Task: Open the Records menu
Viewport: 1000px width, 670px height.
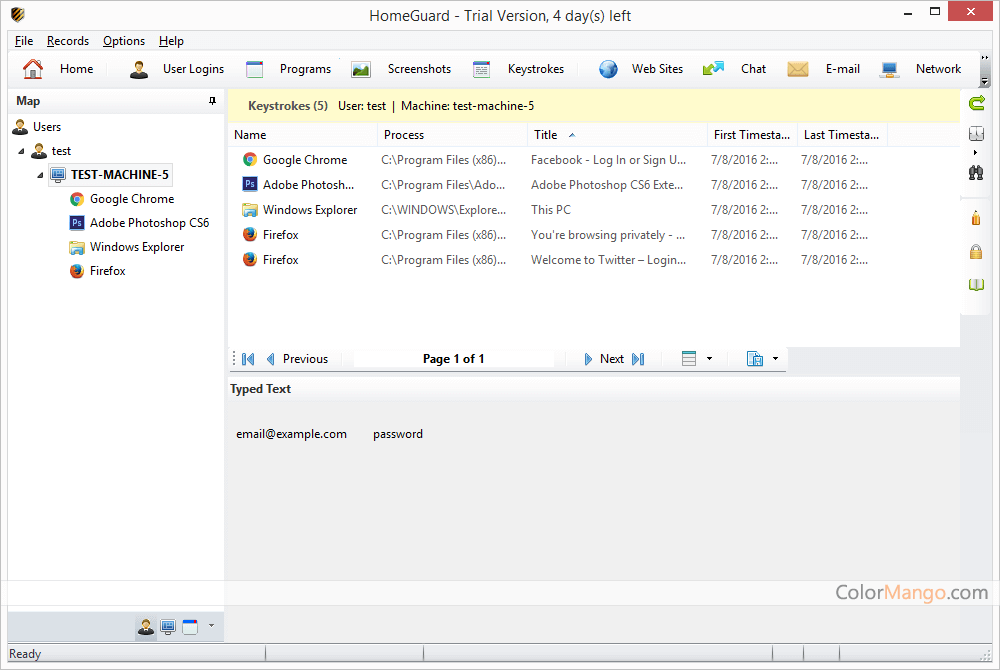Action: click(68, 41)
